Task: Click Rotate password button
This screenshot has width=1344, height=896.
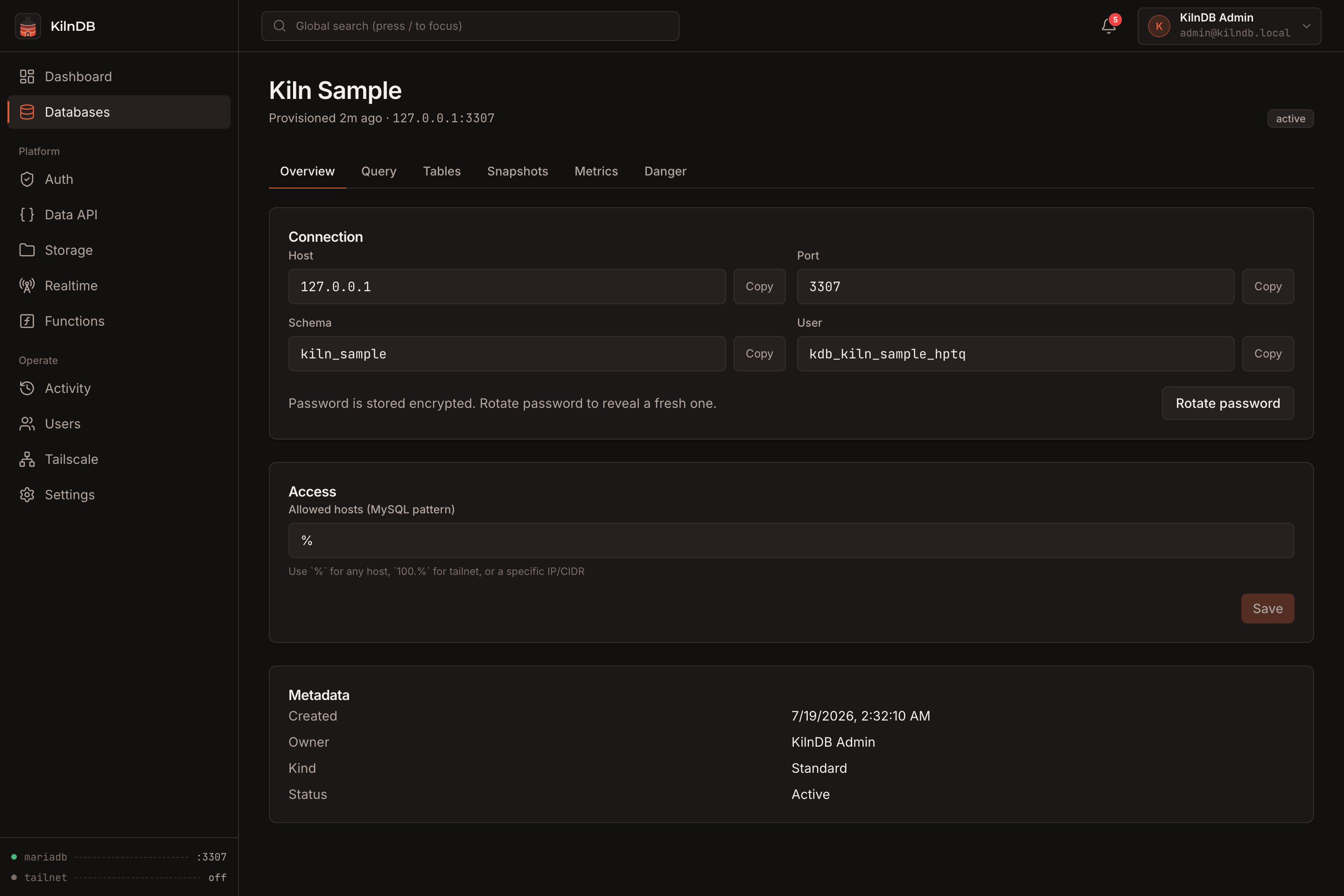Action: click(x=1228, y=403)
